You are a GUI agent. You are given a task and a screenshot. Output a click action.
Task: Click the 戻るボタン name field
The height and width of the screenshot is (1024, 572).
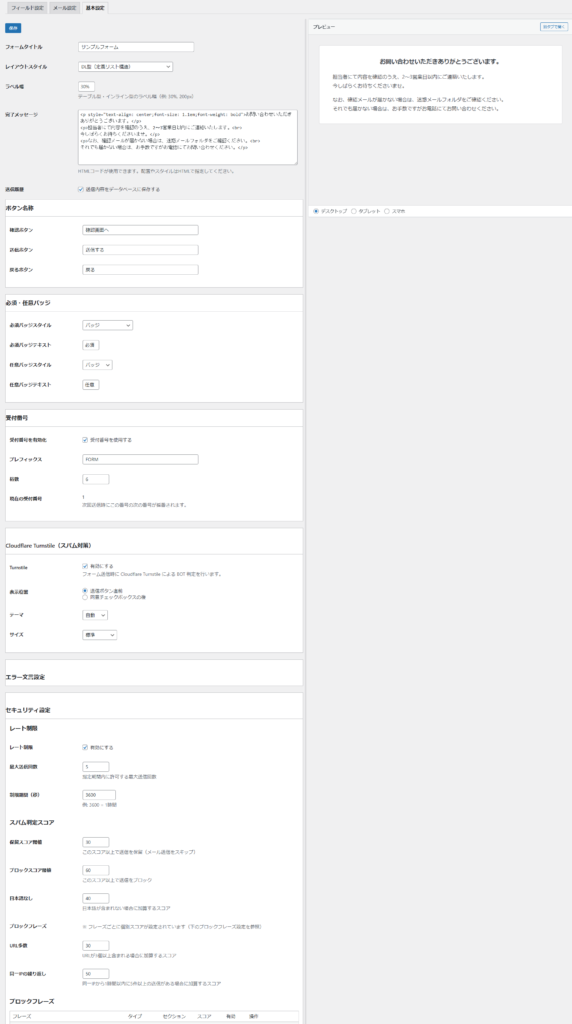pyautogui.click(x=140, y=270)
